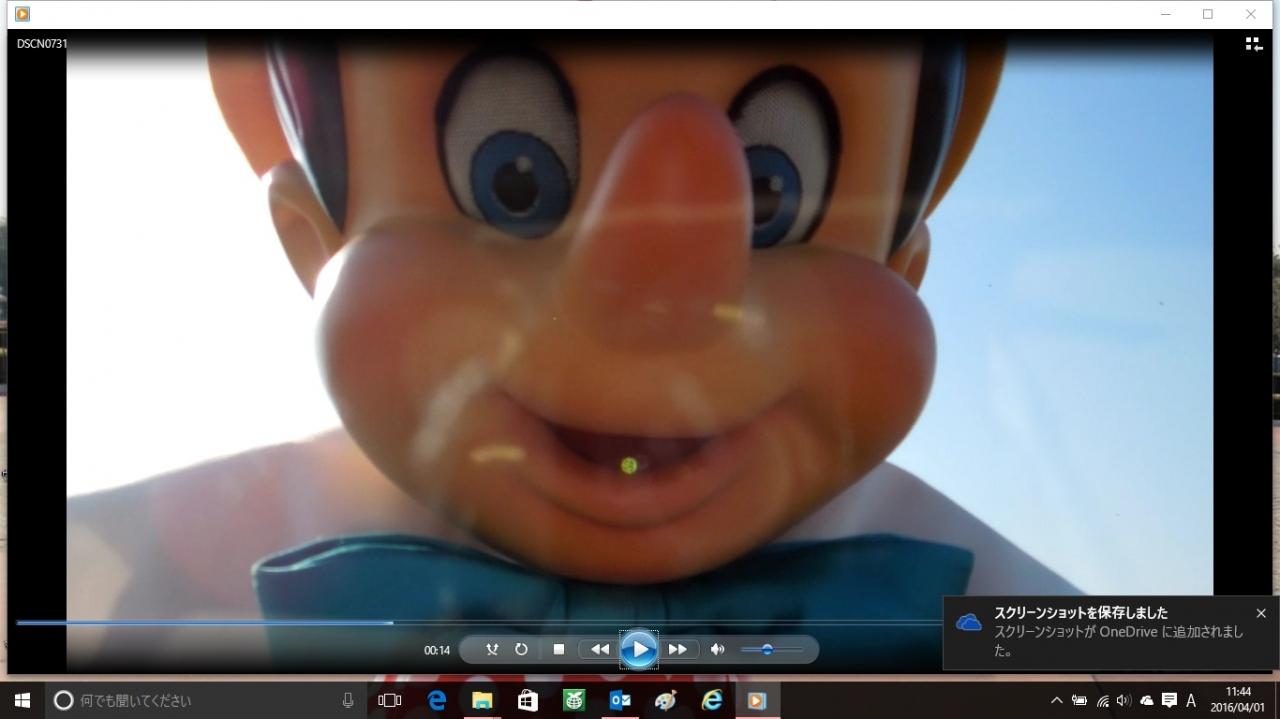The height and width of the screenshot is (719, 1280).
Task: Click the Cortana search box
Action: (x=200, y=700)
